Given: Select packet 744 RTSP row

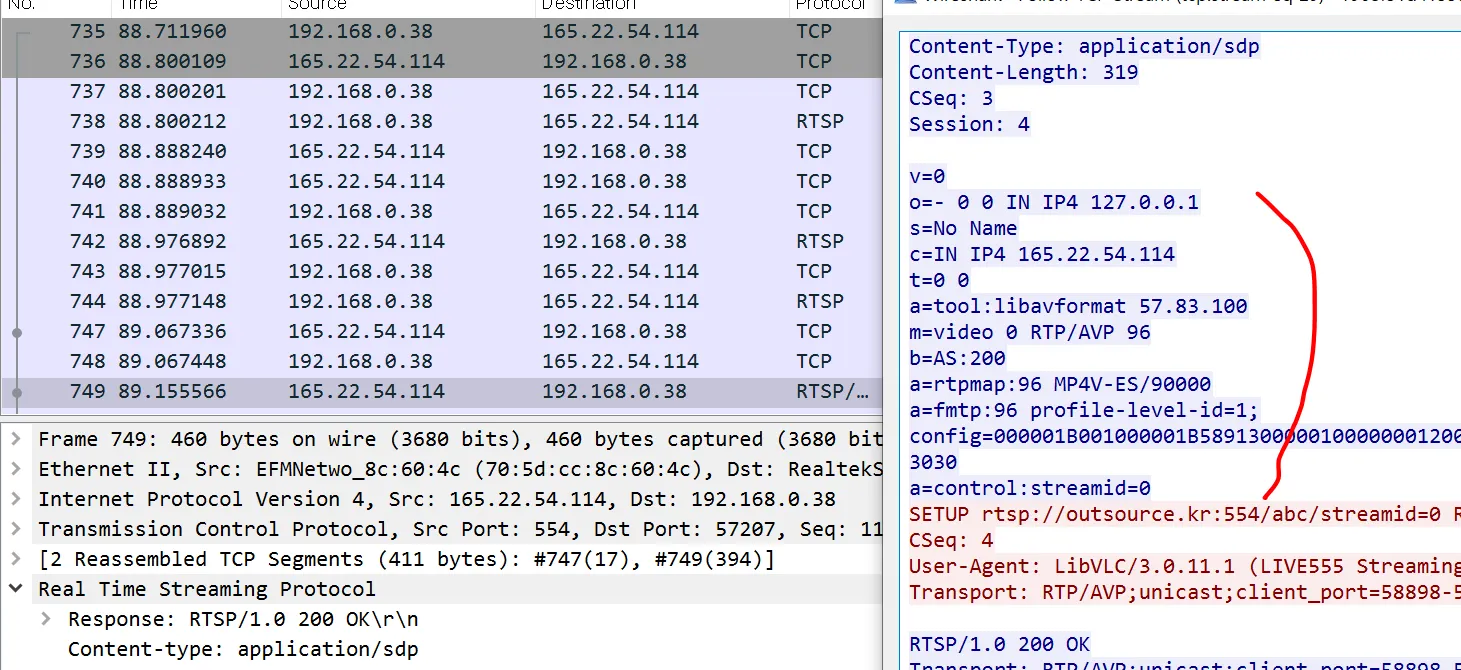Looking at the screenshot, I should tap(441, 301).
